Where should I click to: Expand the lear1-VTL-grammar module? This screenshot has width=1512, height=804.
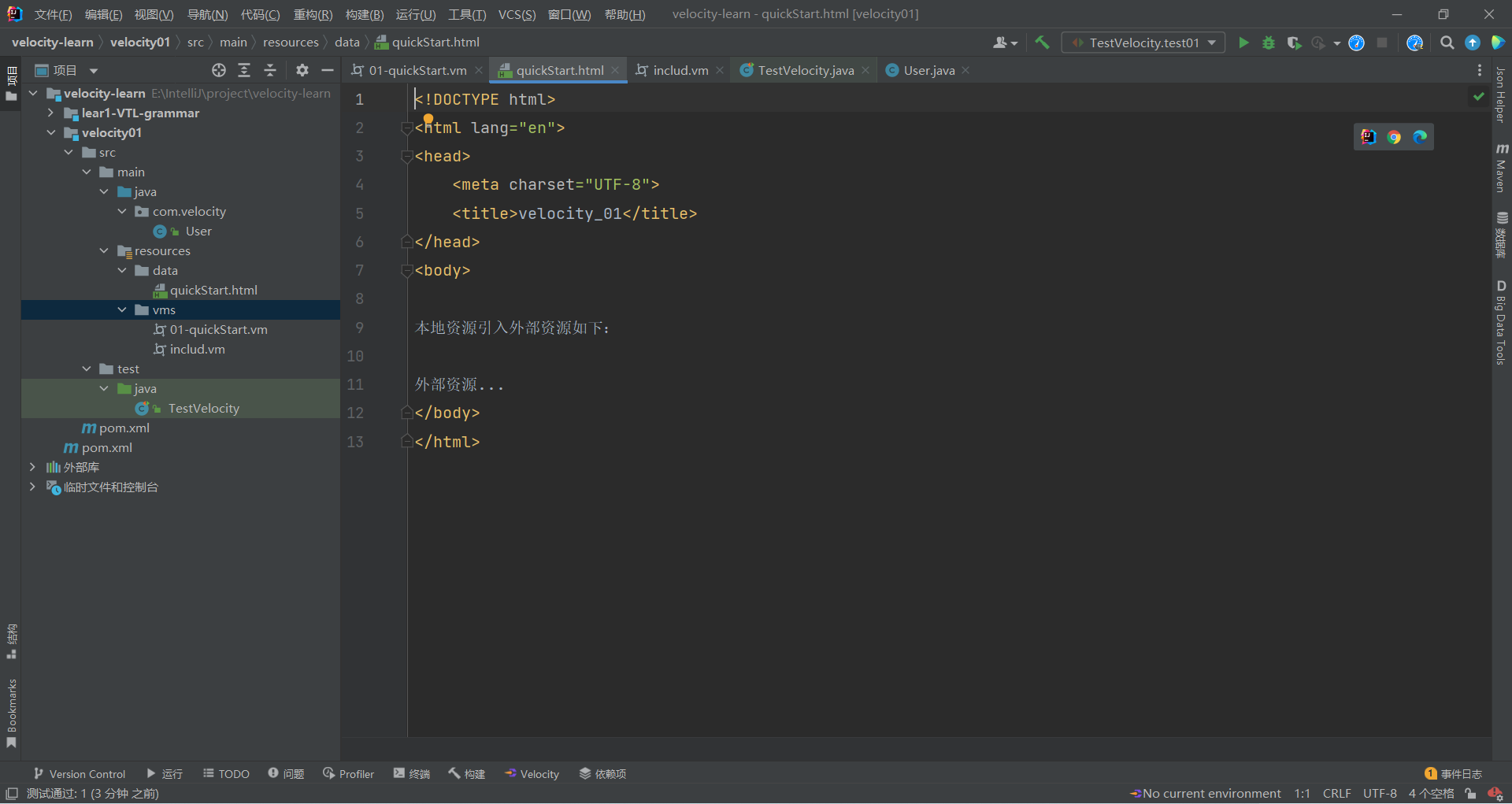click(x=50, y=113)
